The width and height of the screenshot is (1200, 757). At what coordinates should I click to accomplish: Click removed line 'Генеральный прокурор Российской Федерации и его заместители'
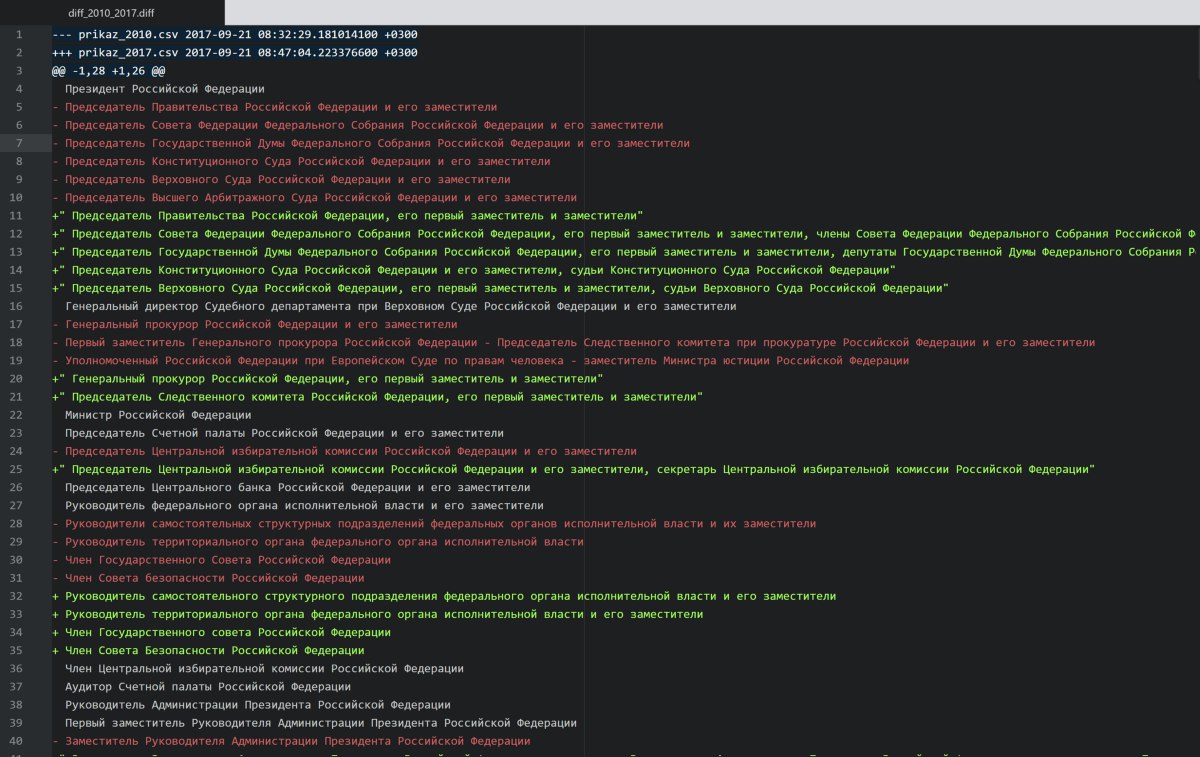pos(255,324)
